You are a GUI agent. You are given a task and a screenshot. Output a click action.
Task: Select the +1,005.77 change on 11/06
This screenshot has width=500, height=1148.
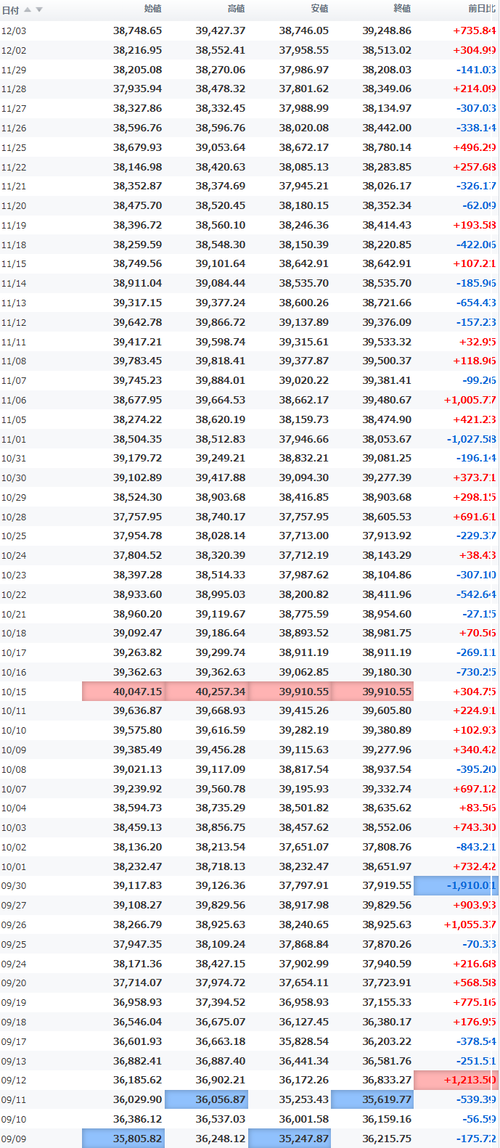pos(470,399)
